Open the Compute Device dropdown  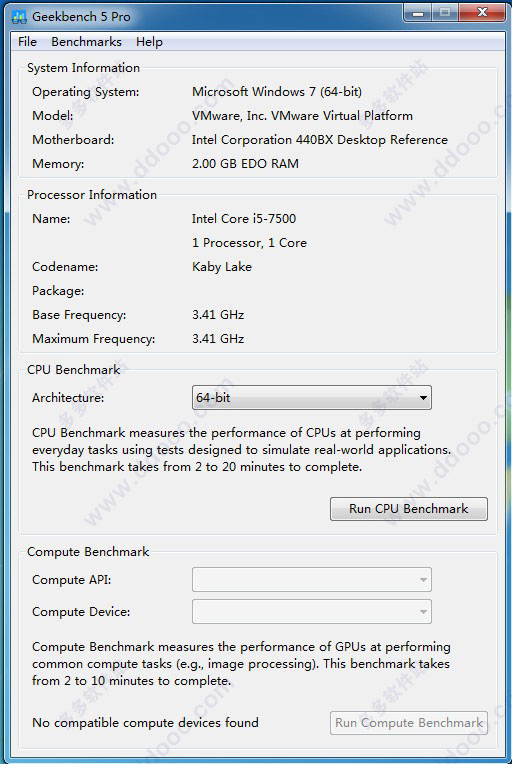click(312, 611)
